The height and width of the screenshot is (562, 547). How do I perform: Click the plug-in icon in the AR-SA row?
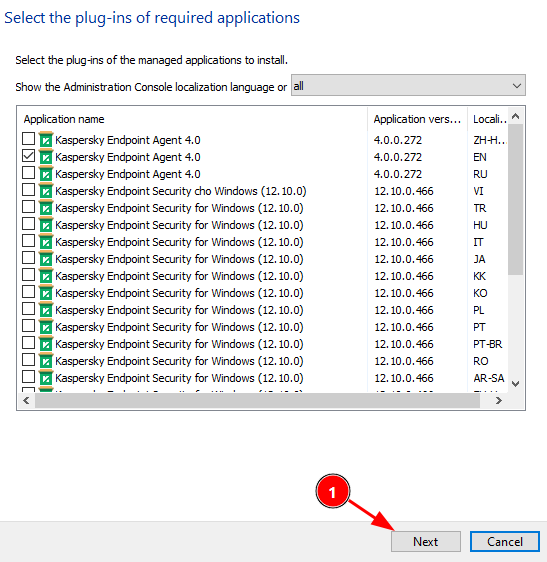coord(46,378)
